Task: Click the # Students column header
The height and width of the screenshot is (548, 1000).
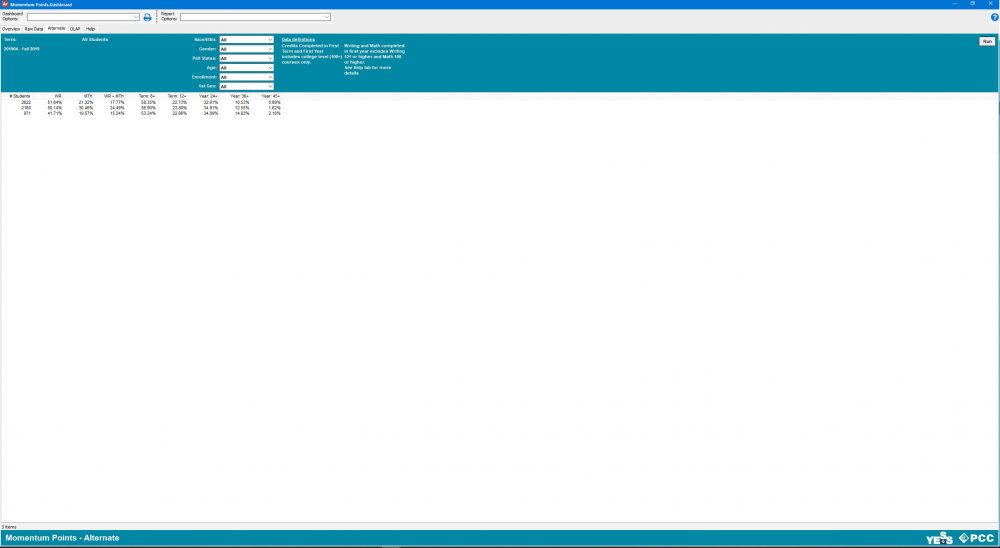Action: point(20,96)
